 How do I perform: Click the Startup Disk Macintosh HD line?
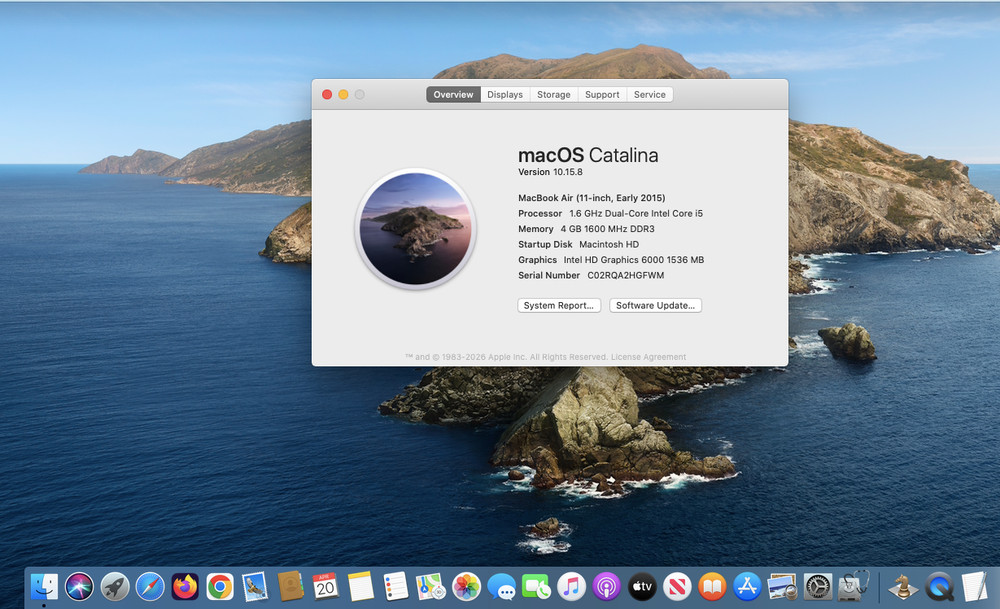pos(578,244)
